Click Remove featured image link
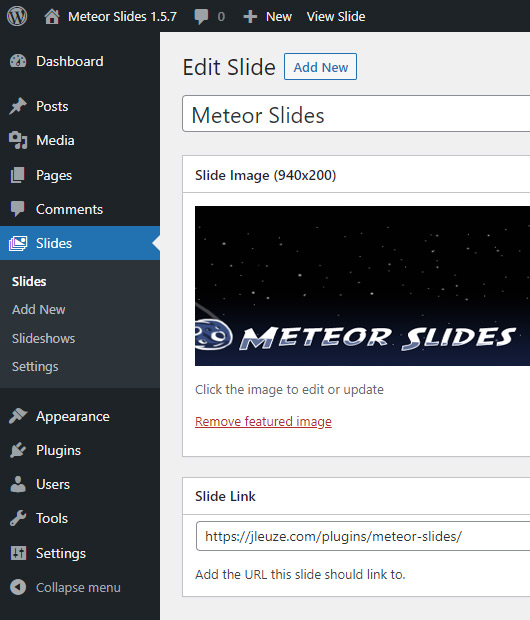The width and height of the screenshot is (530, 620). (263, 422)
